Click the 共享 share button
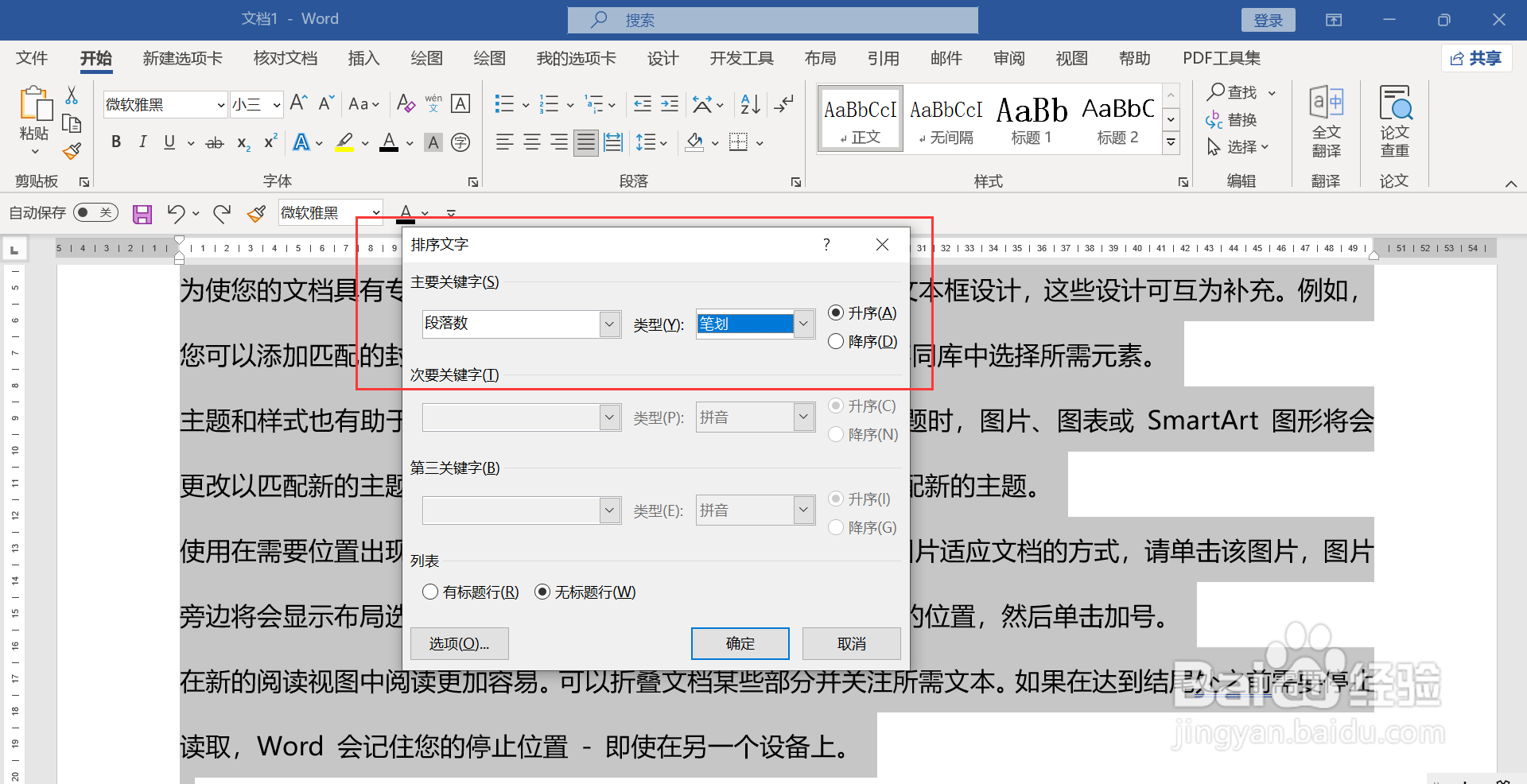The image size is (1527, 784). click(x=1476, y=58)
